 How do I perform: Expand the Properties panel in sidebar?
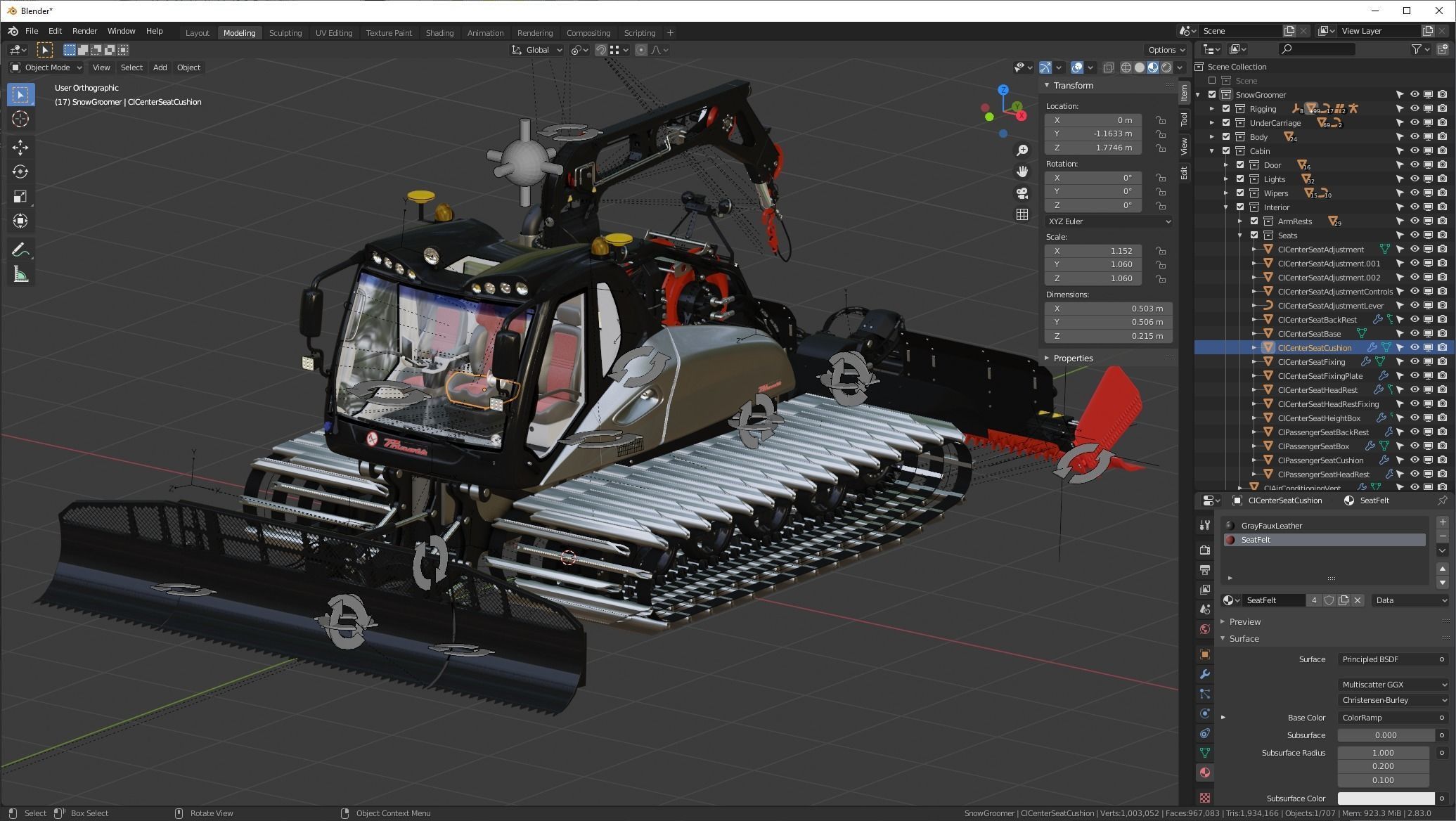pyautogui.click(x=1047, y=358)
